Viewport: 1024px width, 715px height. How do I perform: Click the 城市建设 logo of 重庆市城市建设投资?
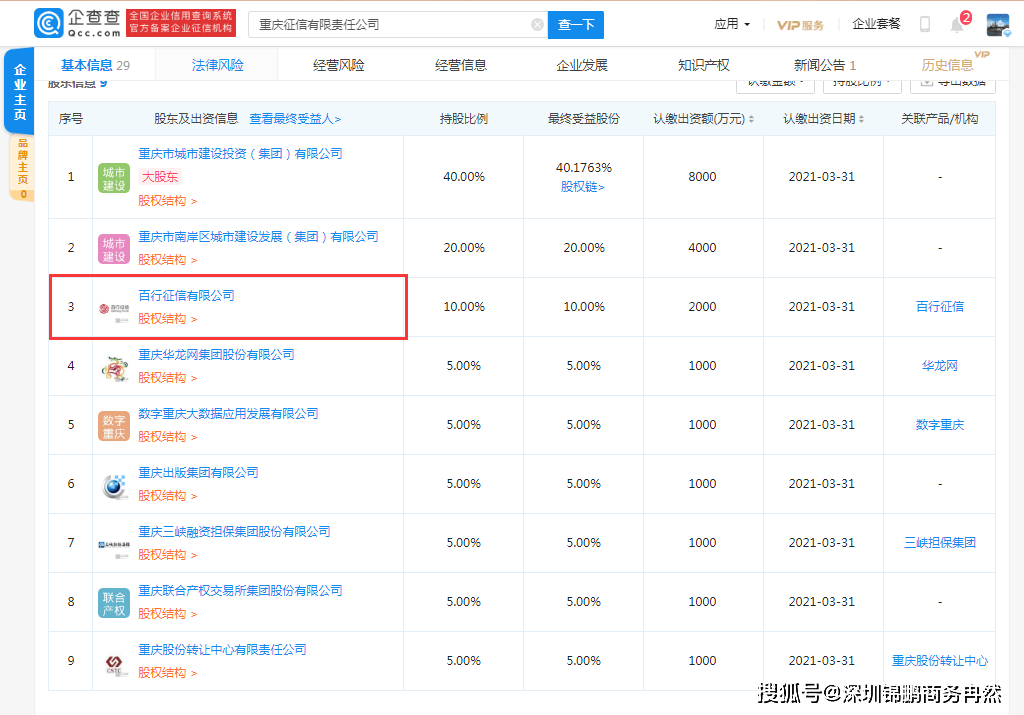click(x=114, y=178)
